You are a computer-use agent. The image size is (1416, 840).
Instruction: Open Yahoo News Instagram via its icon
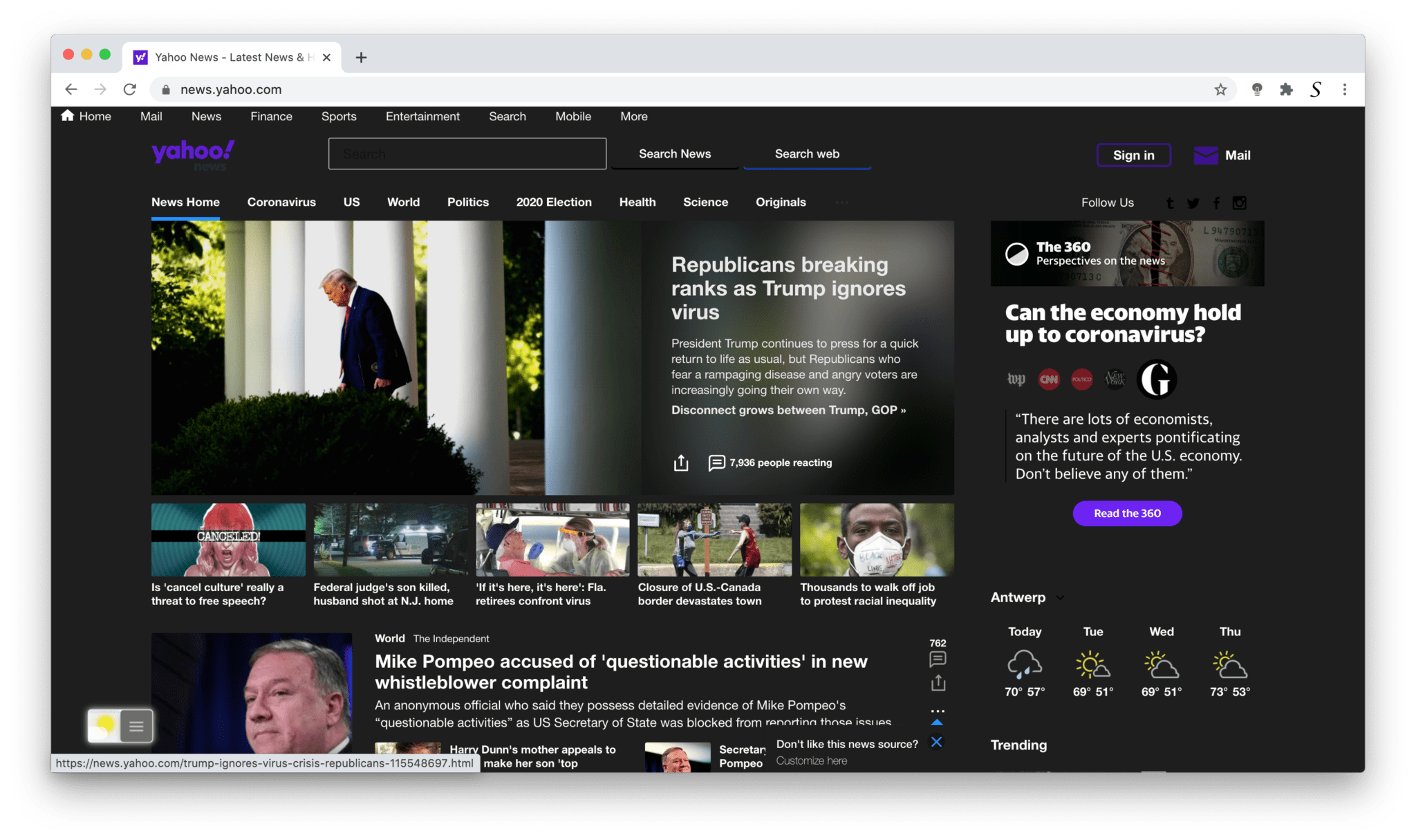click(x=1239, y=203)
